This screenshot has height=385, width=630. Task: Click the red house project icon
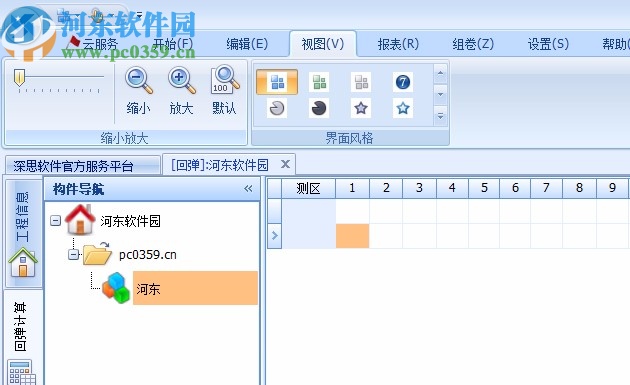coord(80,219)
